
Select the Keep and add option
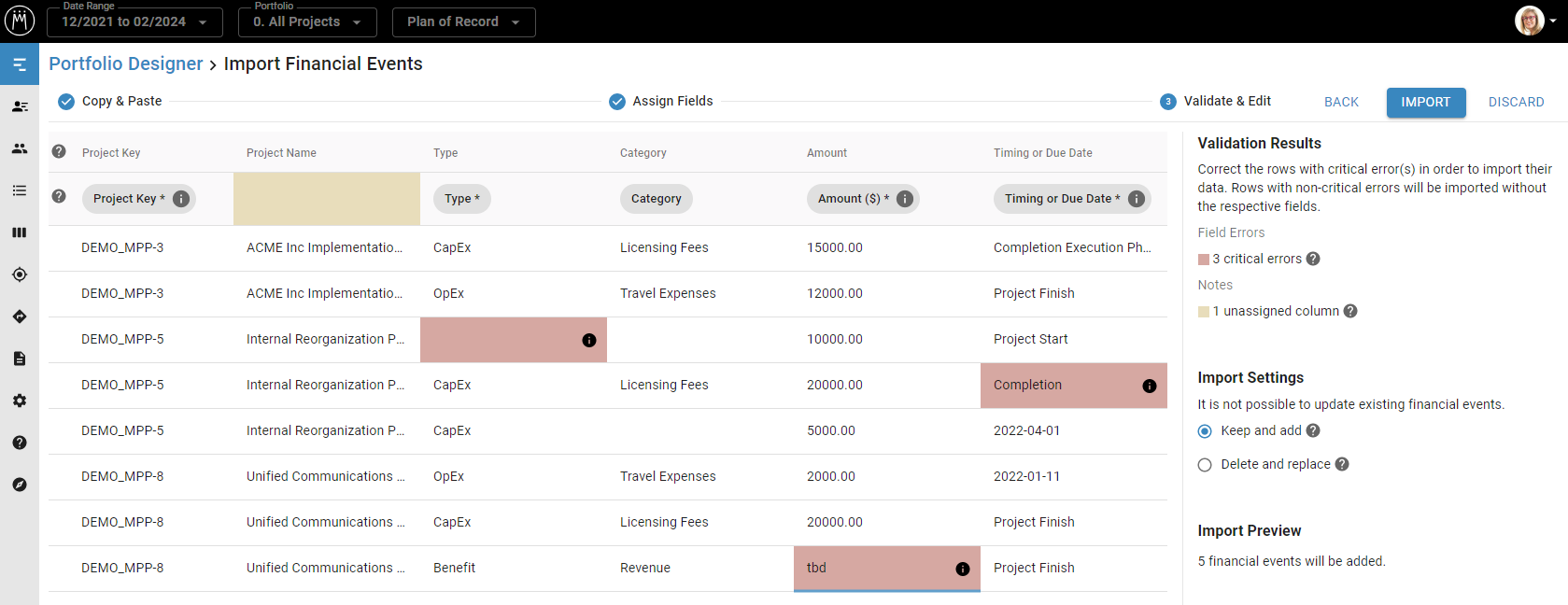click(x=1205, y=431)
